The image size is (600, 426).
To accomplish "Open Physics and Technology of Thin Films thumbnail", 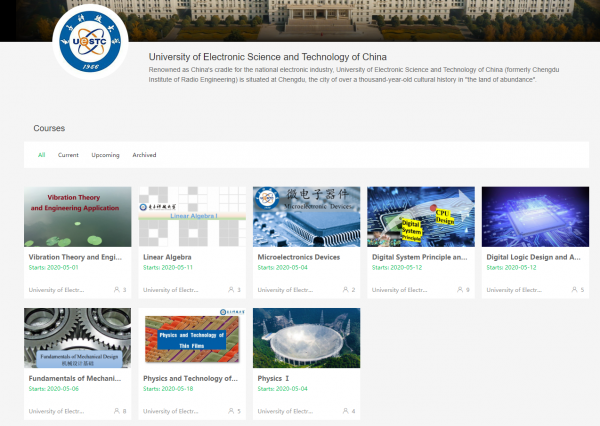I will (x=192, y=337).
